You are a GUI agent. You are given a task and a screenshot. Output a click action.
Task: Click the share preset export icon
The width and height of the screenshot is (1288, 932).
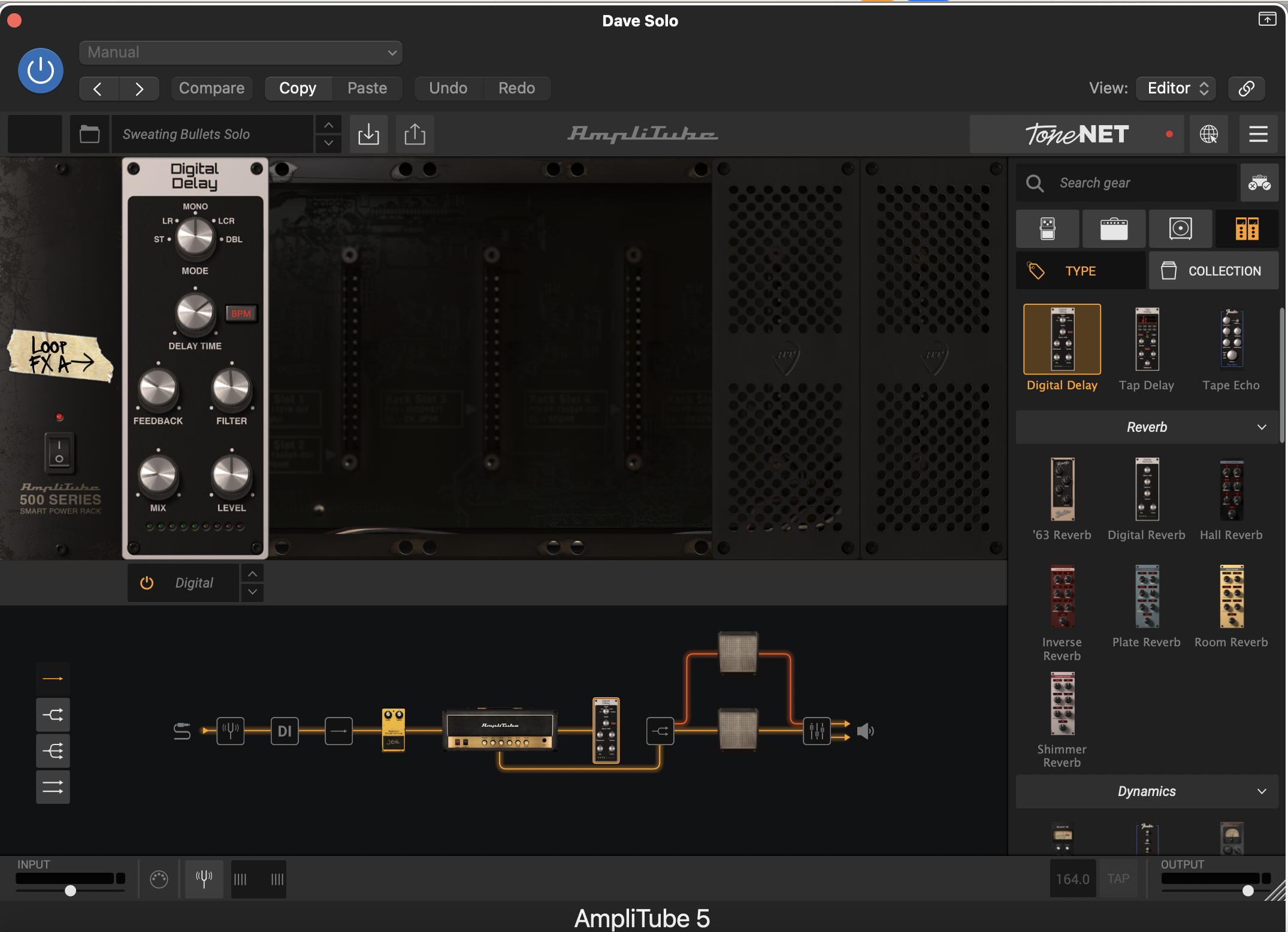pos(415,134)
